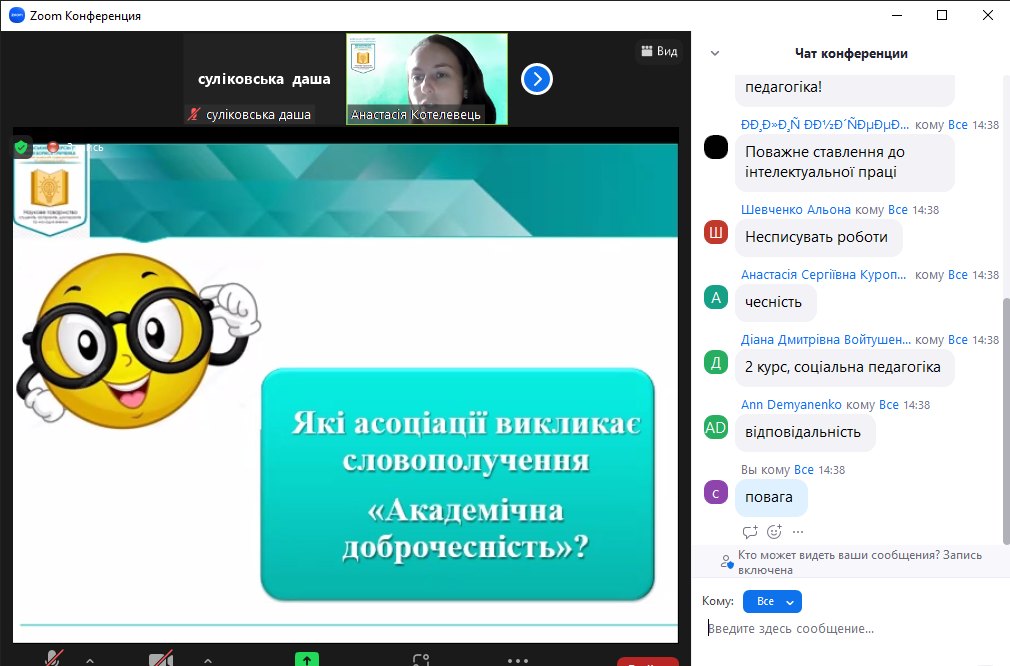Click the blue arrow to see more participants
Viewport: 1010px width, 666px height.
pyautogui.click(x=537, y=79)
